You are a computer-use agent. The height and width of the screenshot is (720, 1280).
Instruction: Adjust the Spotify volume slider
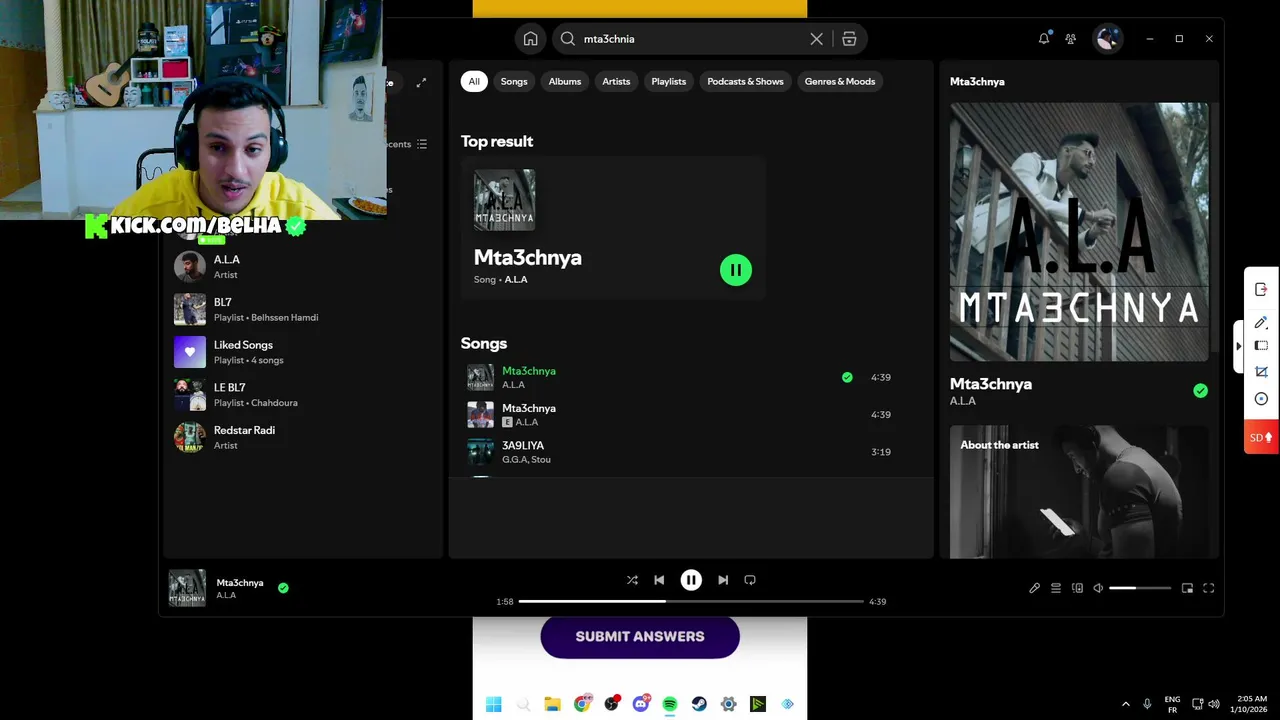point(1140,588)
